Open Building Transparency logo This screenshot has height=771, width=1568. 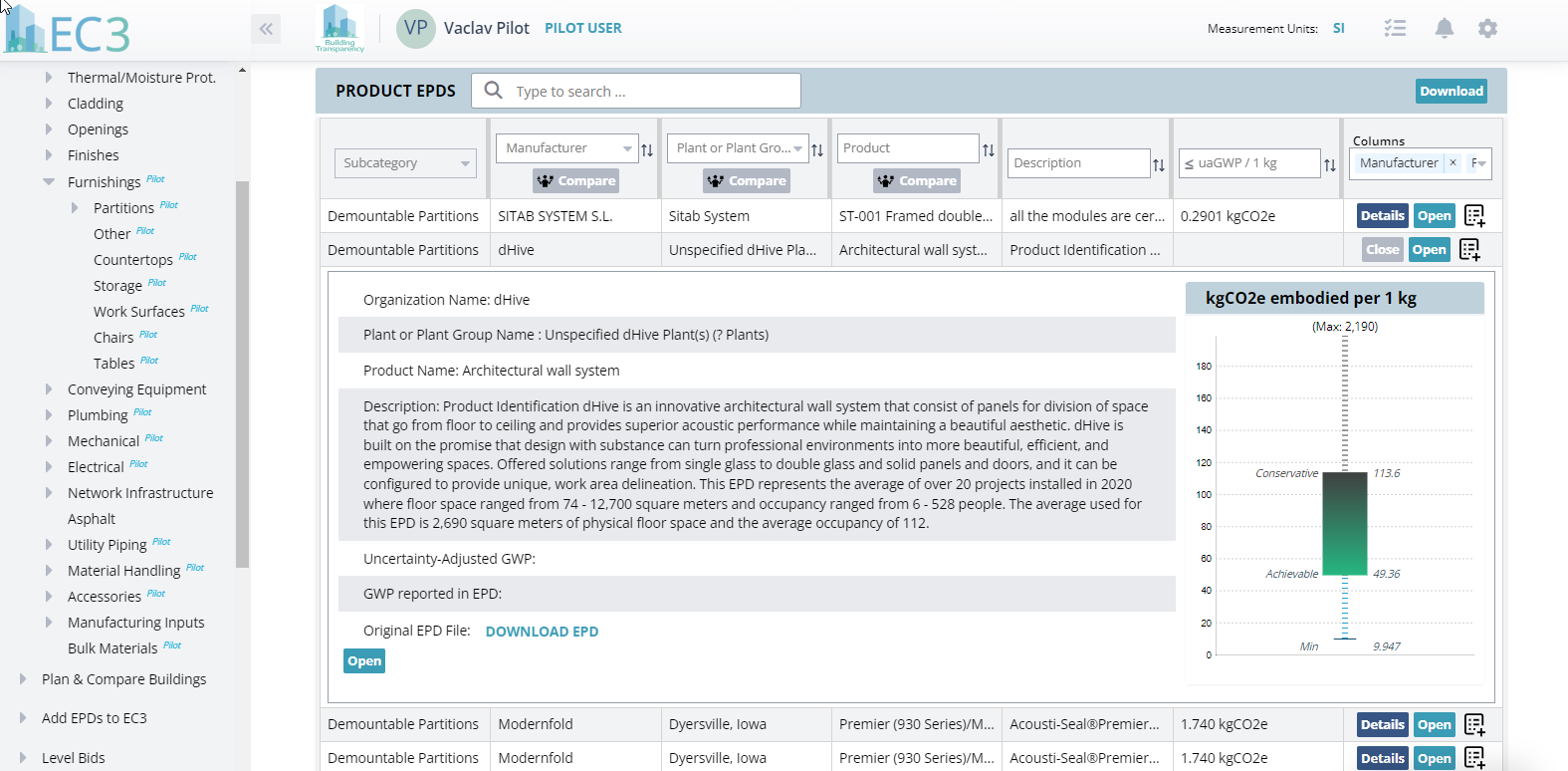pyautogui.click(x=339, y=28)
